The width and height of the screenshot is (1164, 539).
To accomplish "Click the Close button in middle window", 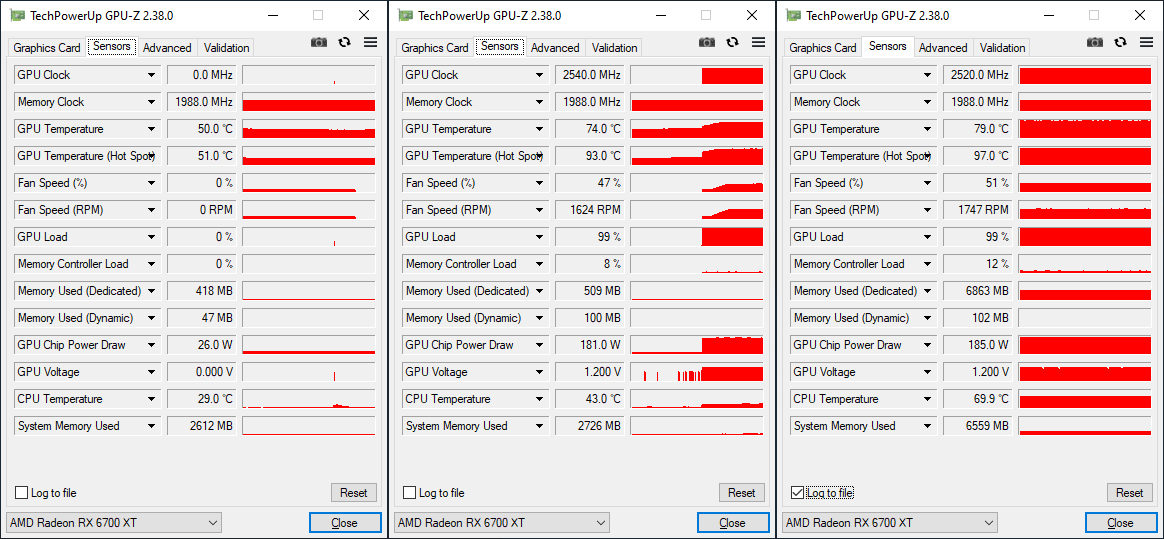I will [733, 523].
